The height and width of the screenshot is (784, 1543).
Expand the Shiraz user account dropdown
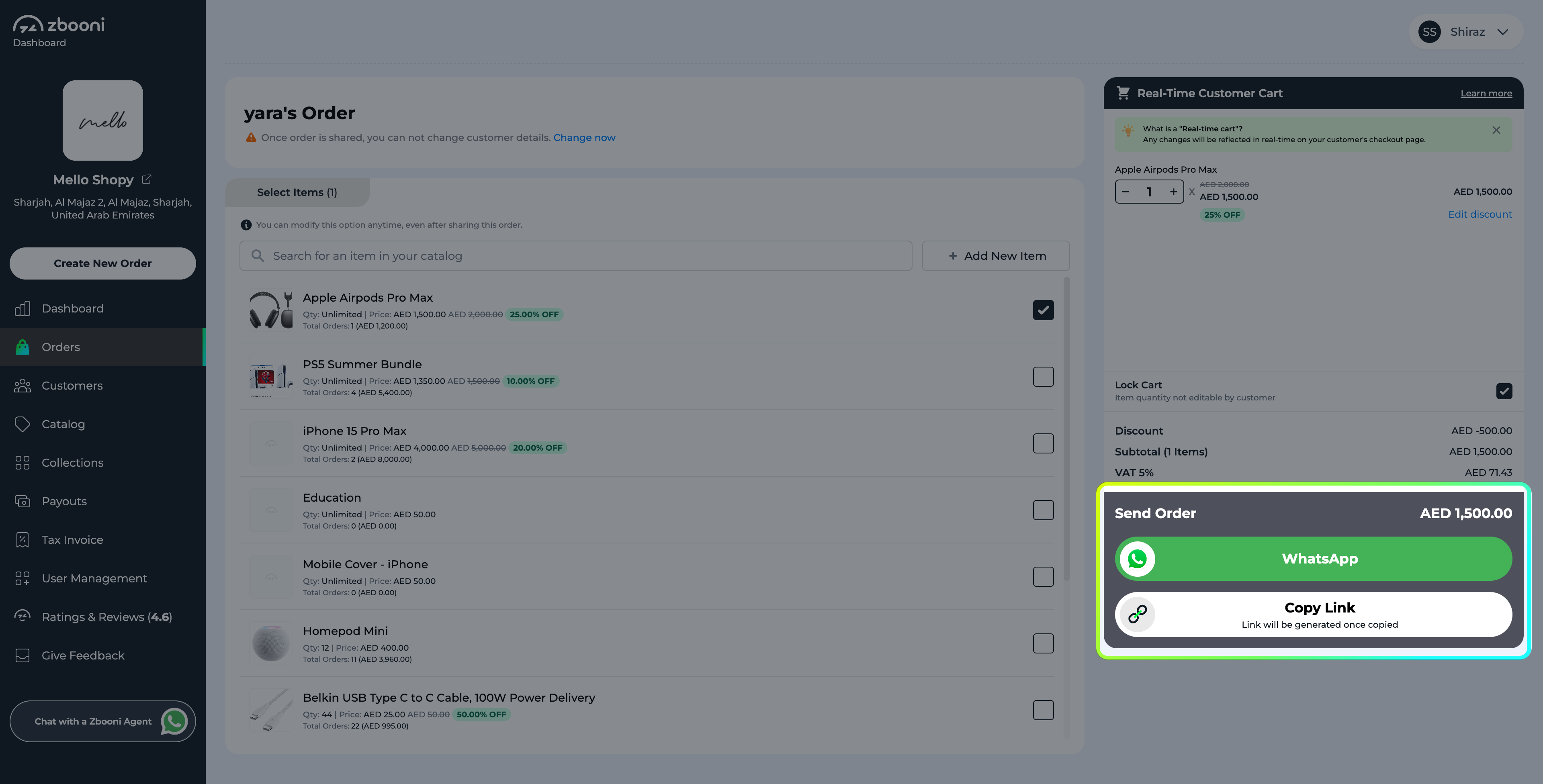(x=1502, y=32)
